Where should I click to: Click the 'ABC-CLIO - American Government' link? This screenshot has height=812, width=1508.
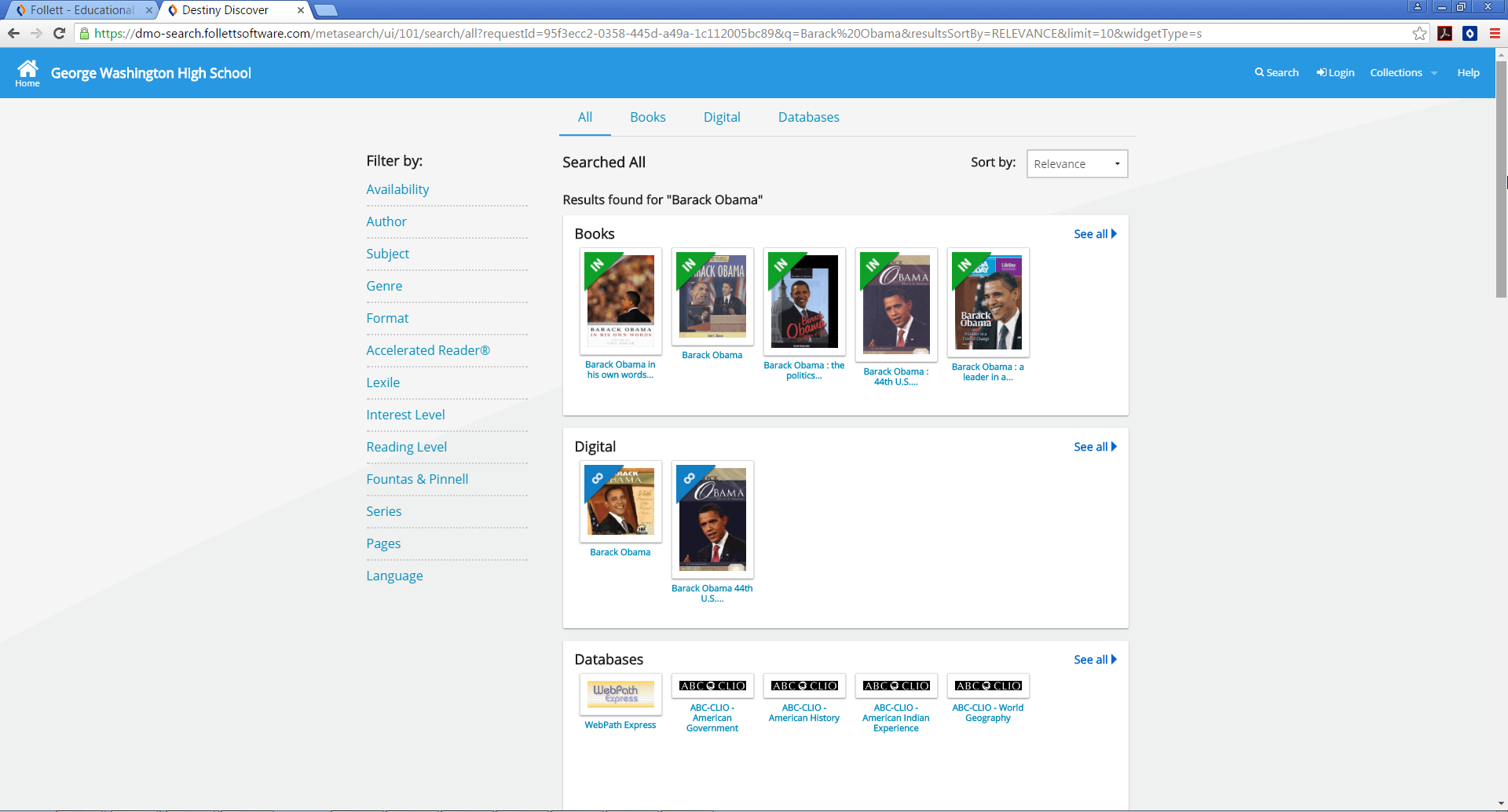point(712,718)
